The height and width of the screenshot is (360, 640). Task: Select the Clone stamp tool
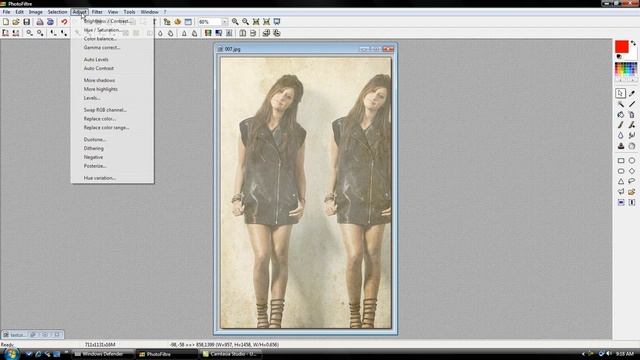pyautogui.click(x=620, y=146)
